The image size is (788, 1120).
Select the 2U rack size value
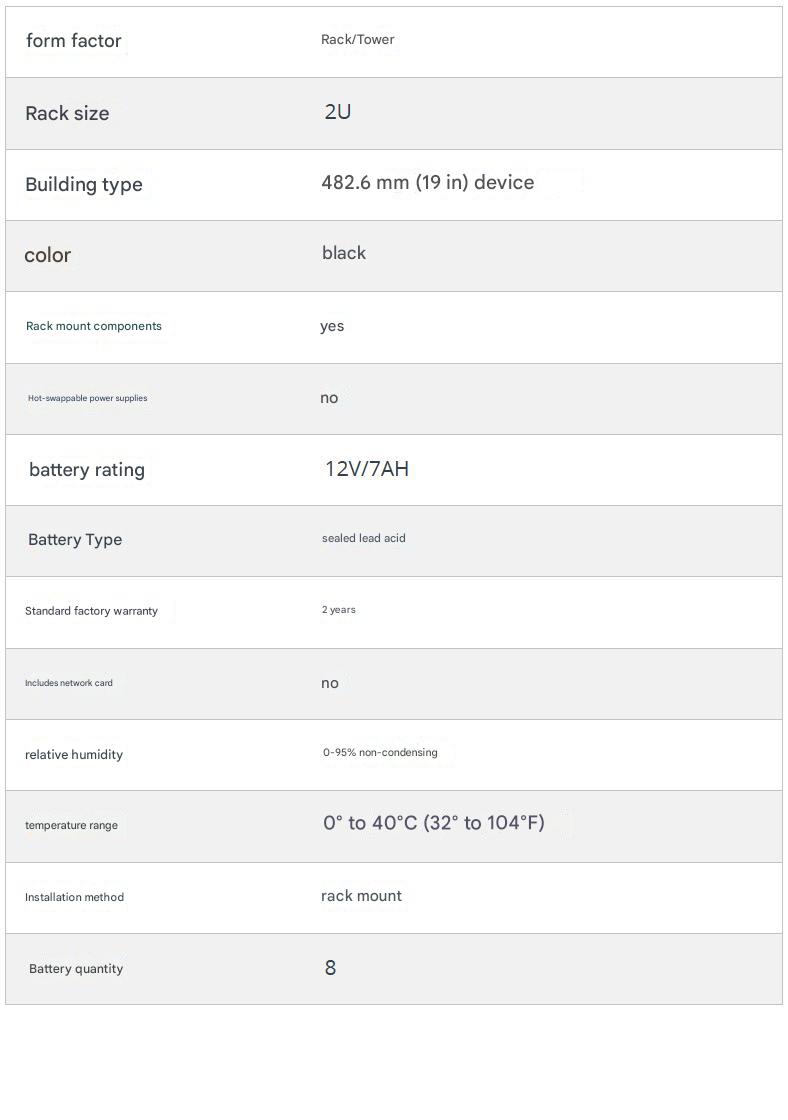(x=337, y=112)
